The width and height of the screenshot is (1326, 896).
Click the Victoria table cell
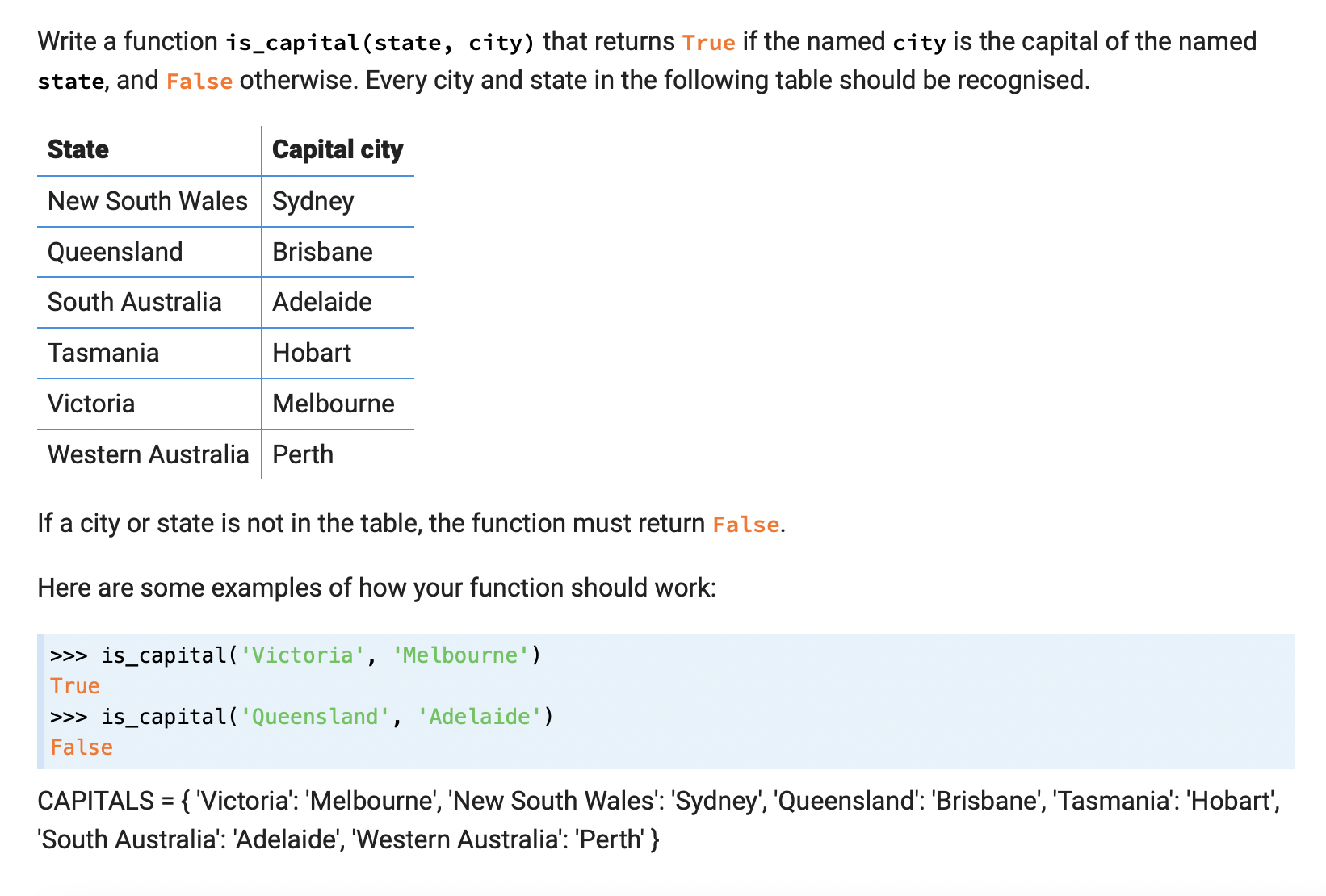tap(91, 404)
